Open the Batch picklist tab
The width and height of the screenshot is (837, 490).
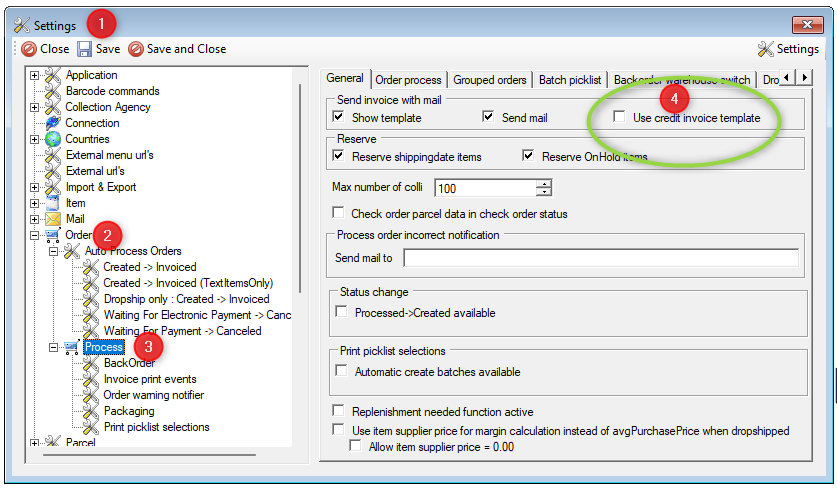[570, 80]
